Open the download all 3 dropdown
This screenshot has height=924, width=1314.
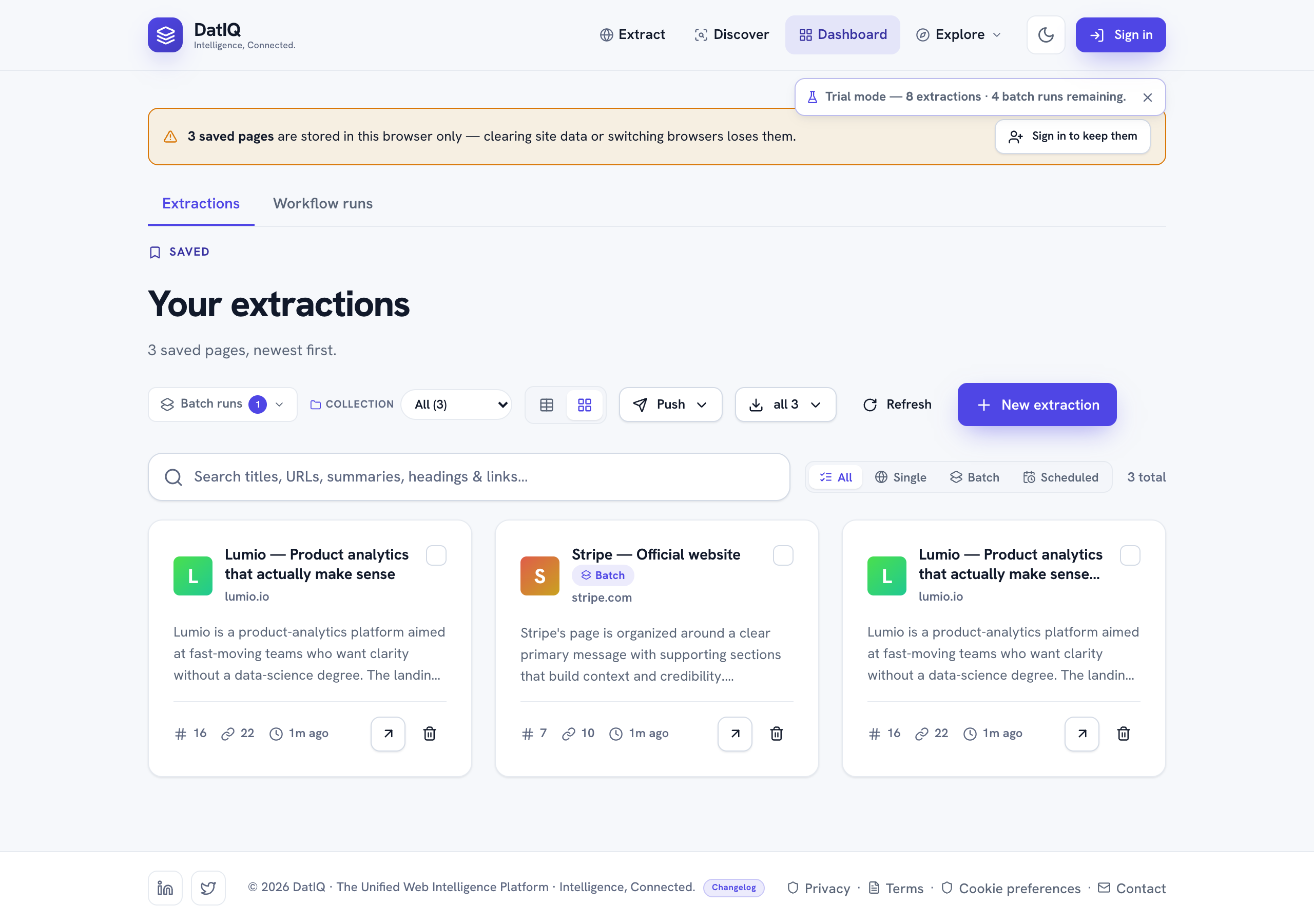tap(785, 405)
